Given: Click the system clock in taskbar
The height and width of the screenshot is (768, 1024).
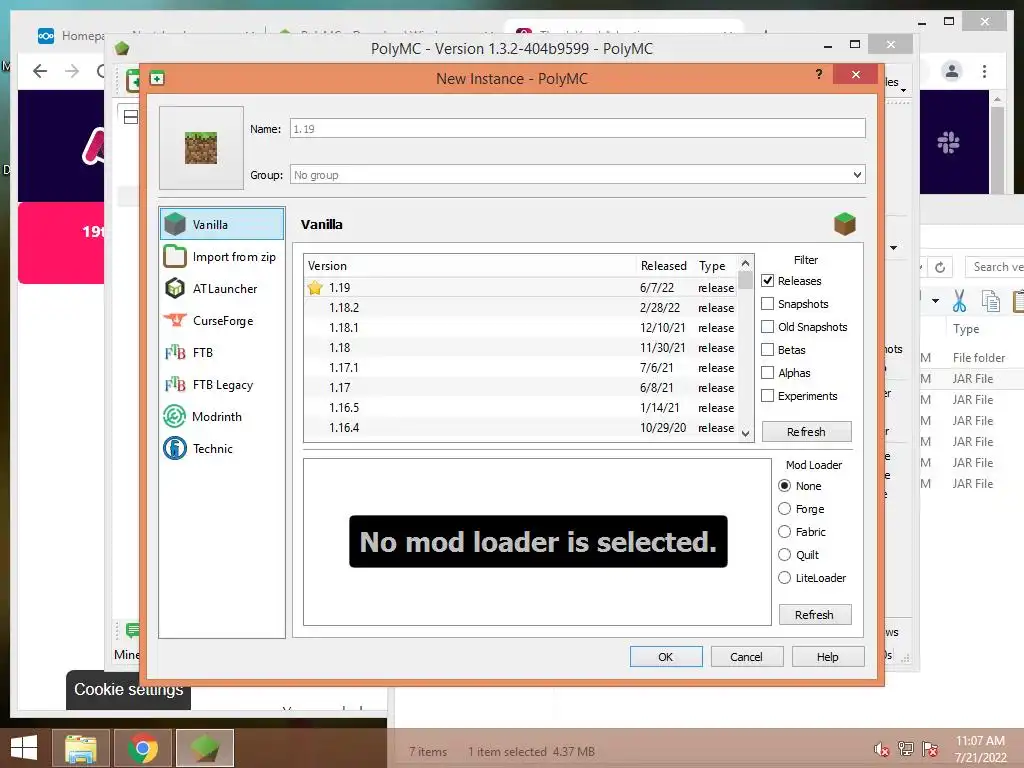Looking at the screenshot, I should 980,749.
